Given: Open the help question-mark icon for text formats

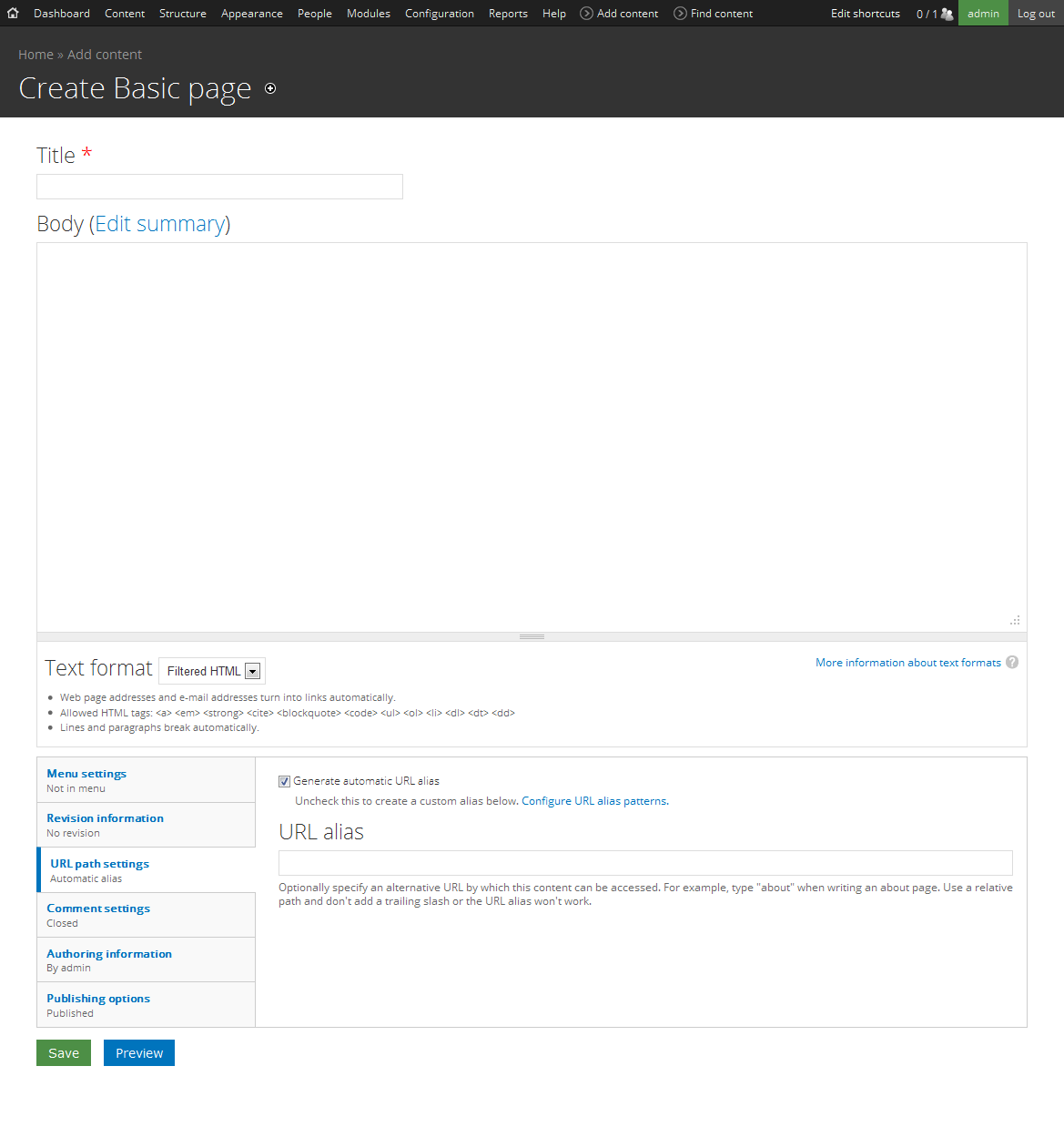Looking at the screenshot, I should (x=1012, y=662).
